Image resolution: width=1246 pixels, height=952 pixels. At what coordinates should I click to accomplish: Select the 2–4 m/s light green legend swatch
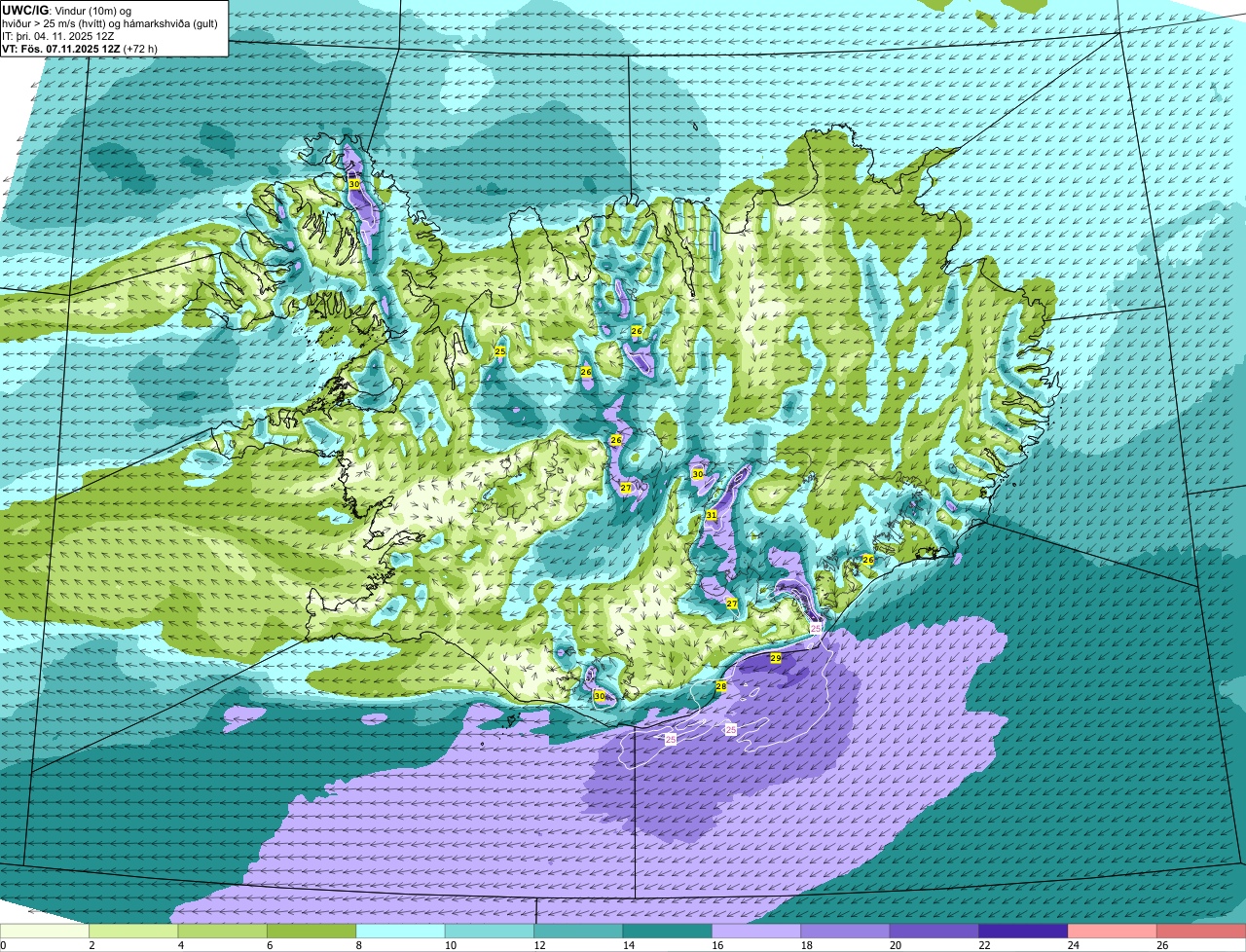tap(133, 931)
